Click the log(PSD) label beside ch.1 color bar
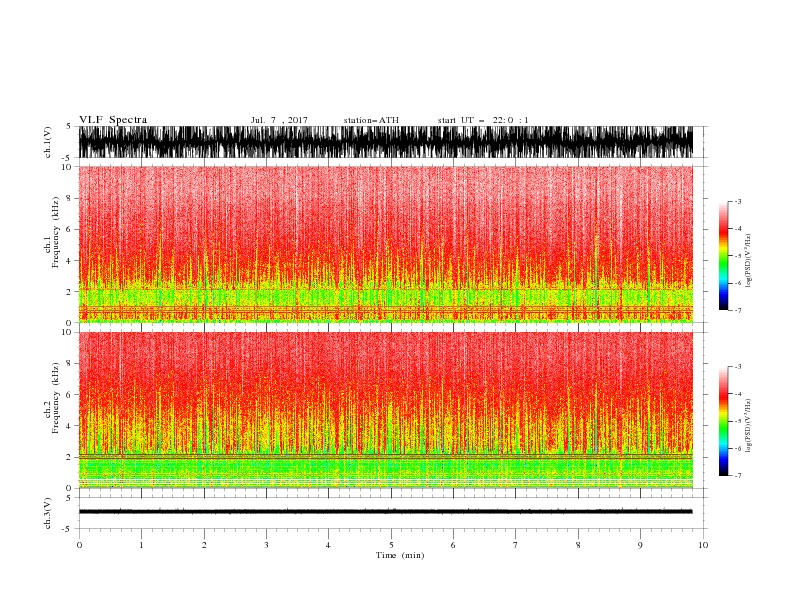 [x=749, y=261]
